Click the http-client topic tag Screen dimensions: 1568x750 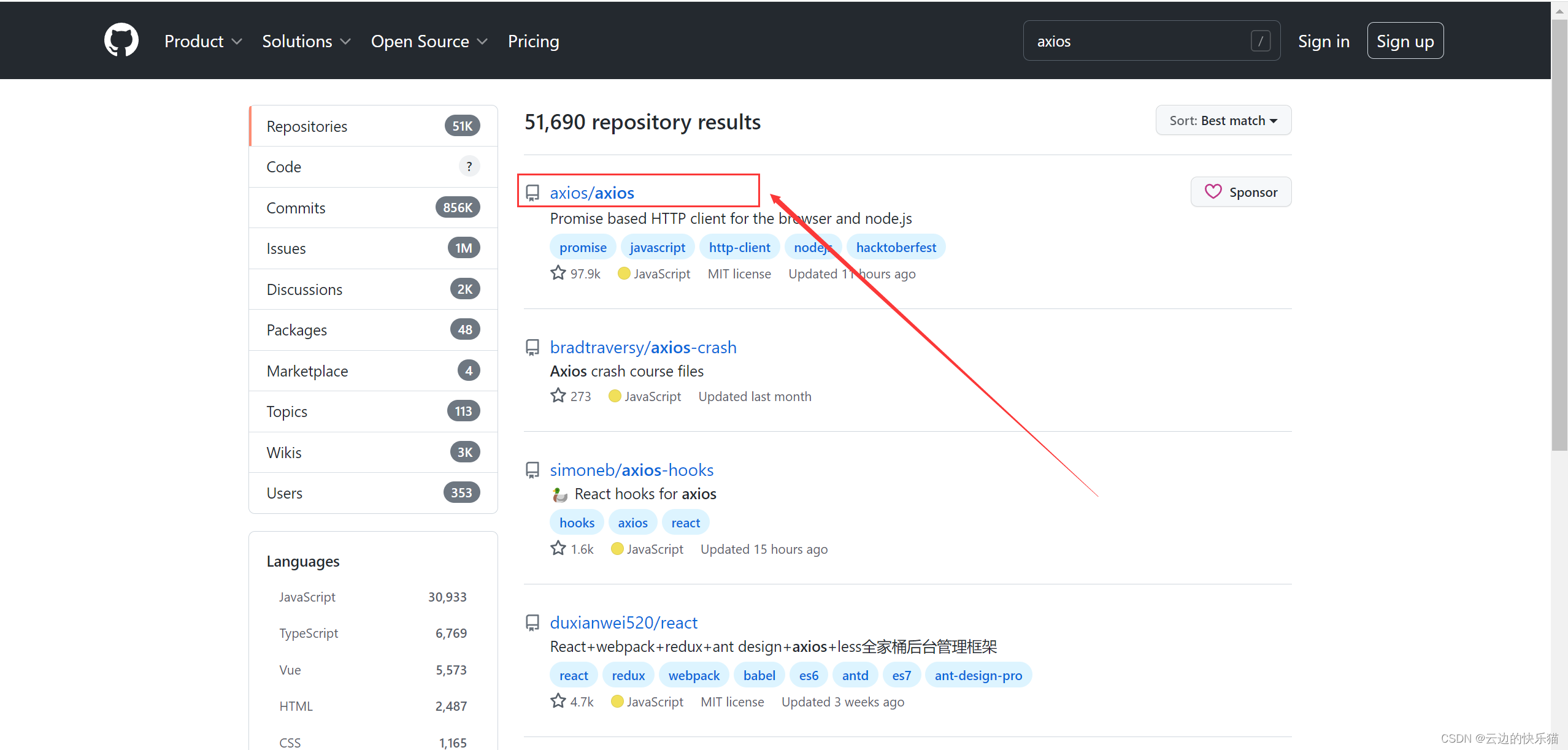739,247
